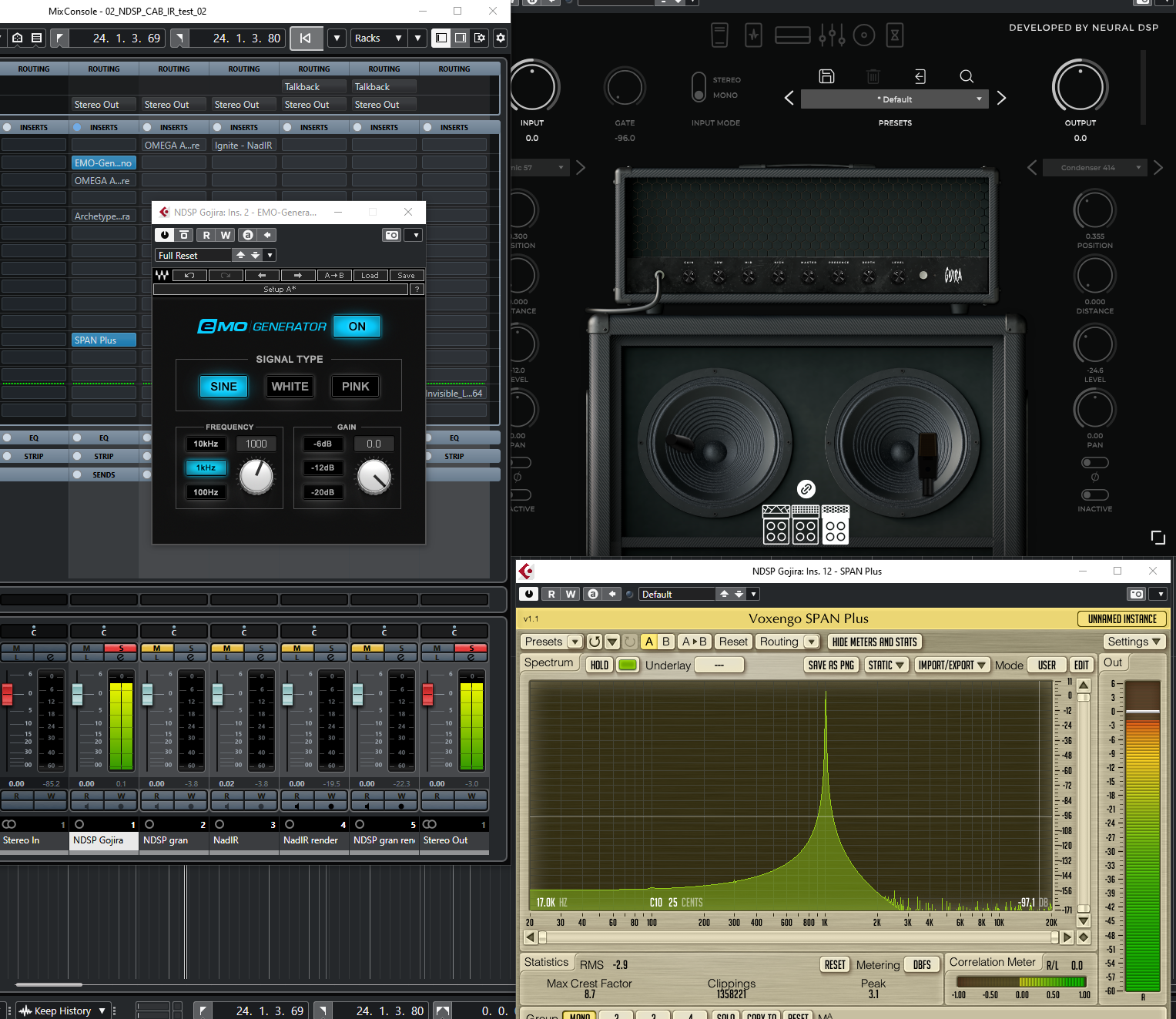Viewport: 1176px width, 1019px height.
Task: Click MixConsole go-to-left-locator button
Action: [306, 38]
